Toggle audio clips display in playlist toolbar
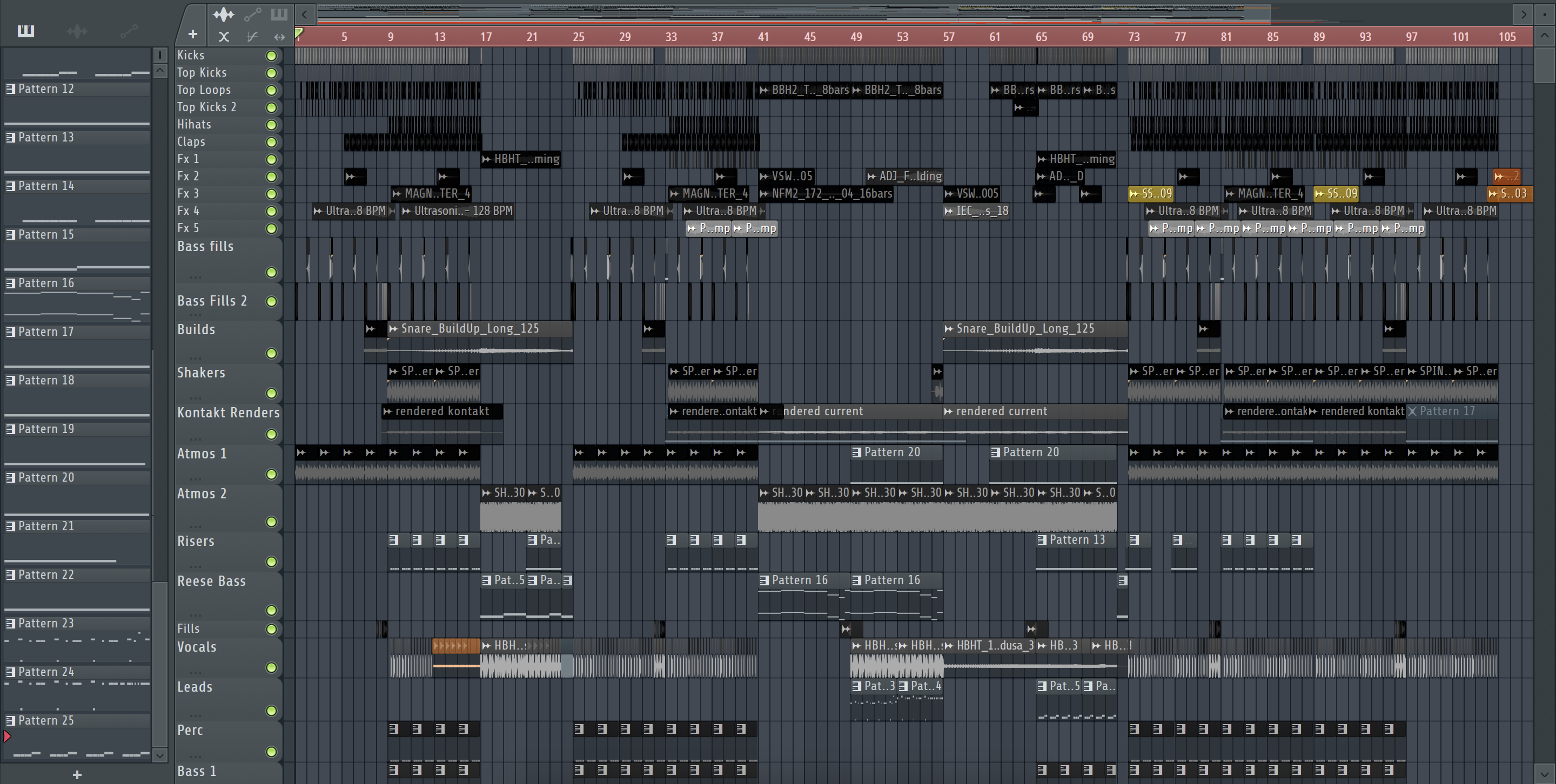This screenshot has width=1556, height=784. [x=224, y=14]
